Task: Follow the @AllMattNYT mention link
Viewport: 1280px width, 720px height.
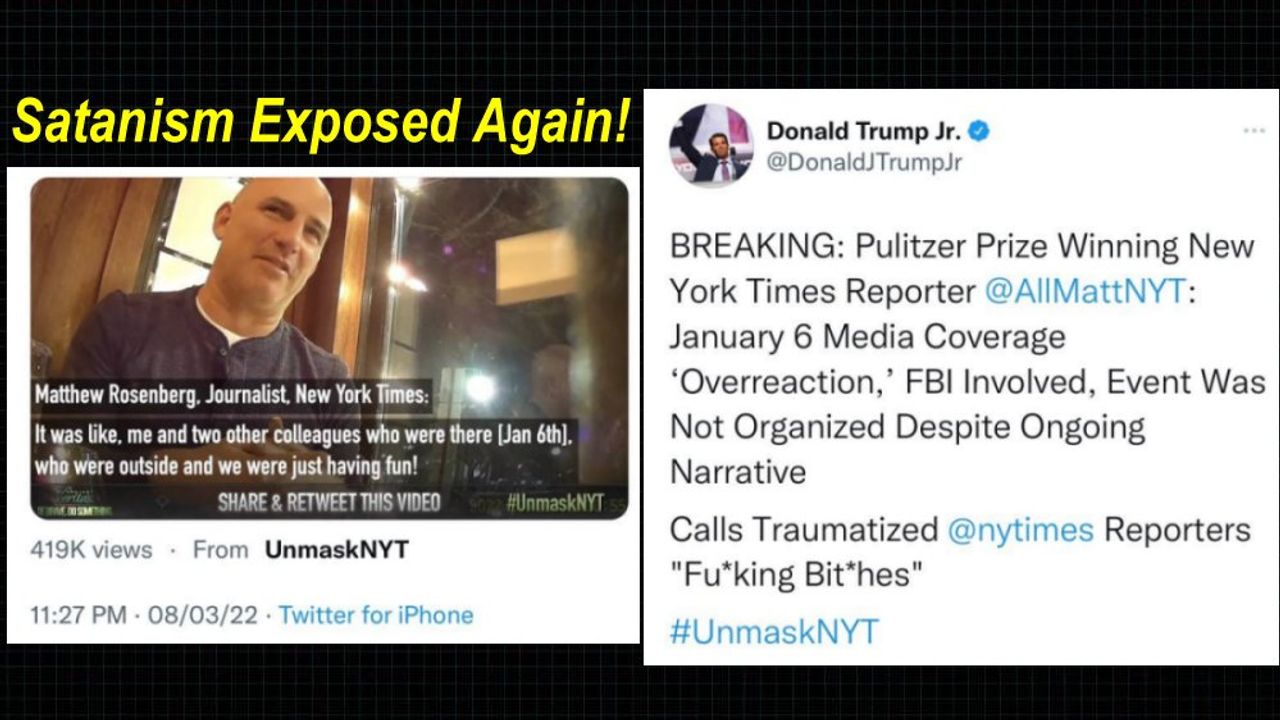Action: 1085,291
